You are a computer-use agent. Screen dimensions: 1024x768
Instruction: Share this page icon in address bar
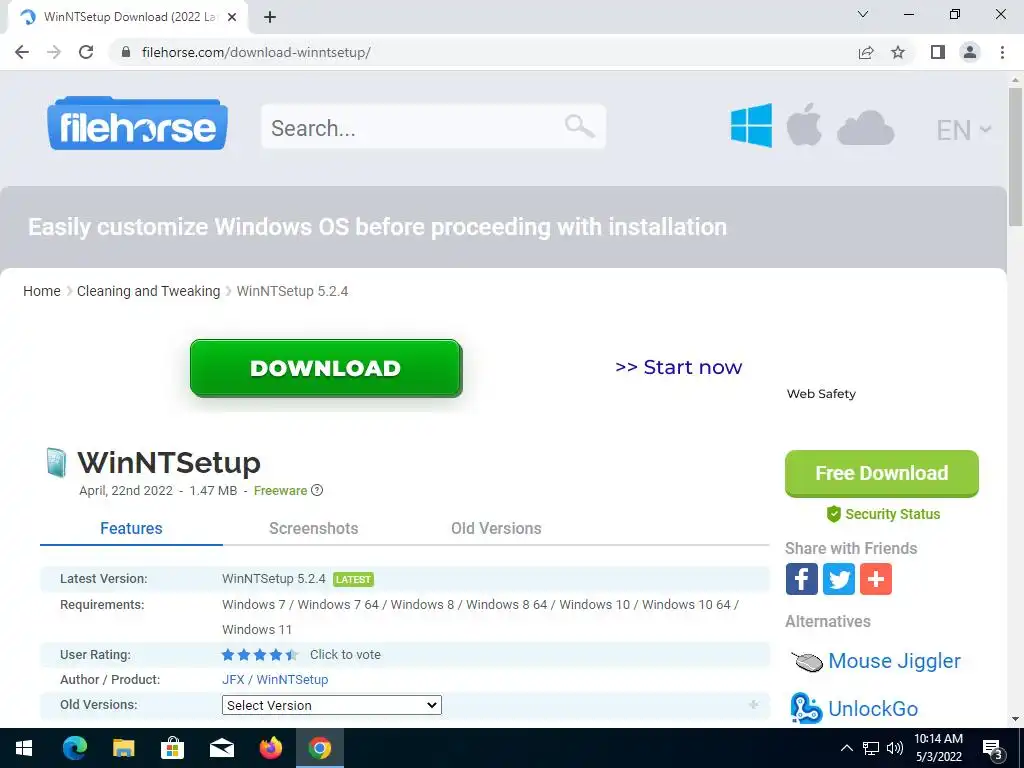tap(866, 52)
